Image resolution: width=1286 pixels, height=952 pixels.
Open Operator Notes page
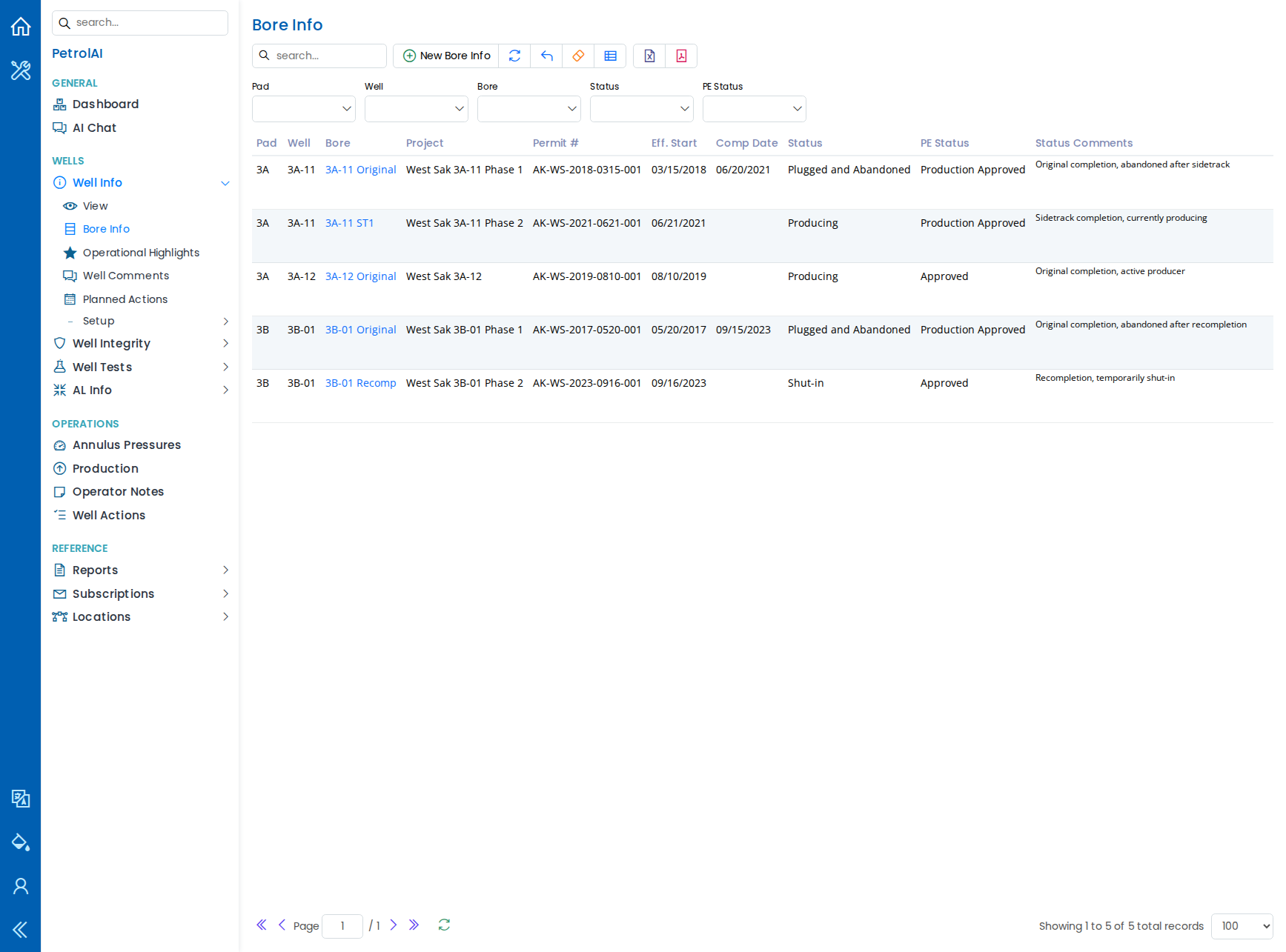pyautogui.click(x=118, y=492)
